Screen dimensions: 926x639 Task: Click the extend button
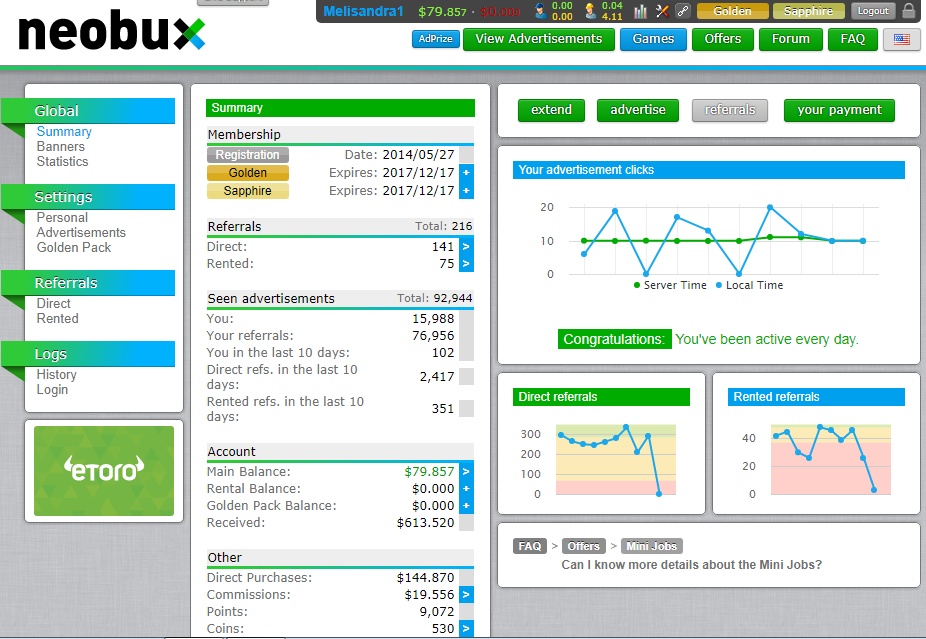(551, 110)
